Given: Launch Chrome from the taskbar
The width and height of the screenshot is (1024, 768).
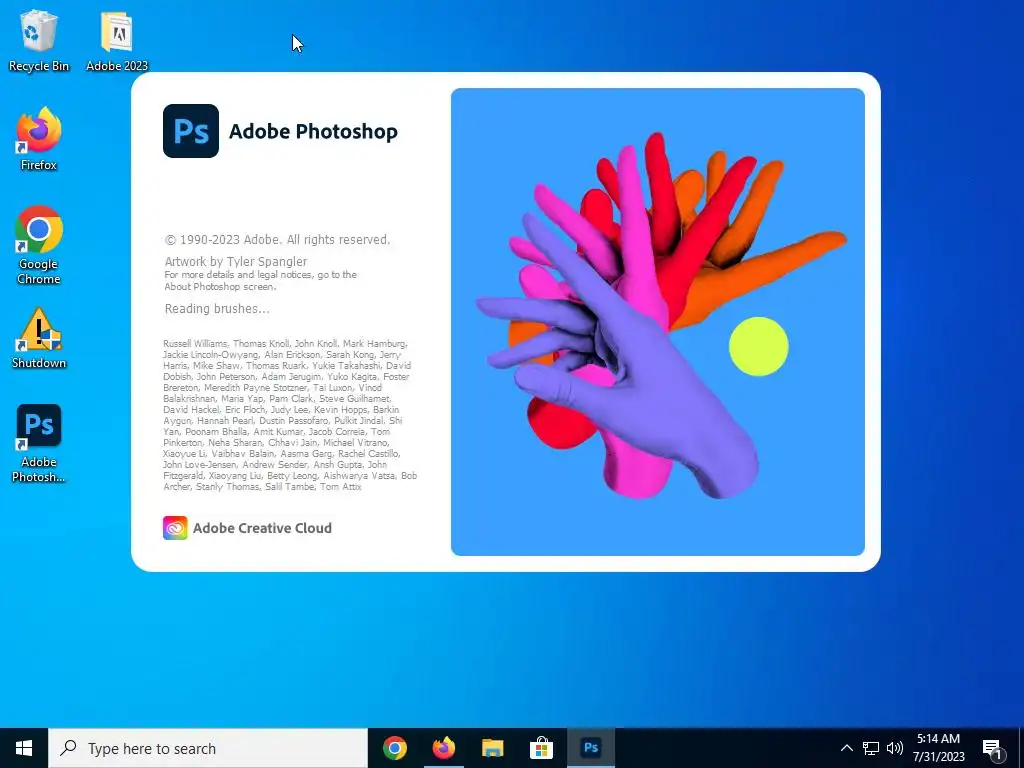Looking at the screenshot, I should click(x=394, y=748).
